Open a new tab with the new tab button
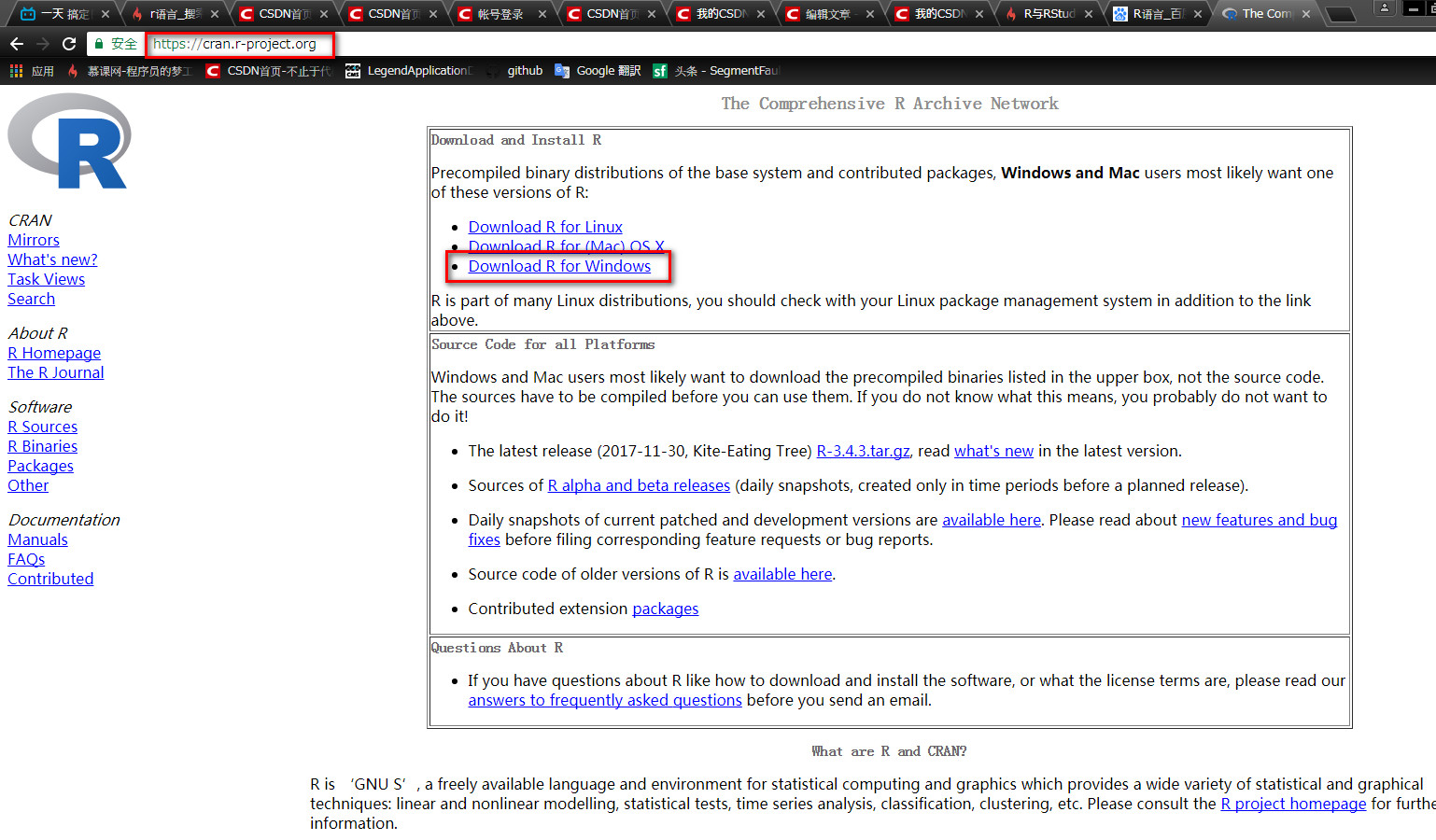 [x=1341, y=14]
